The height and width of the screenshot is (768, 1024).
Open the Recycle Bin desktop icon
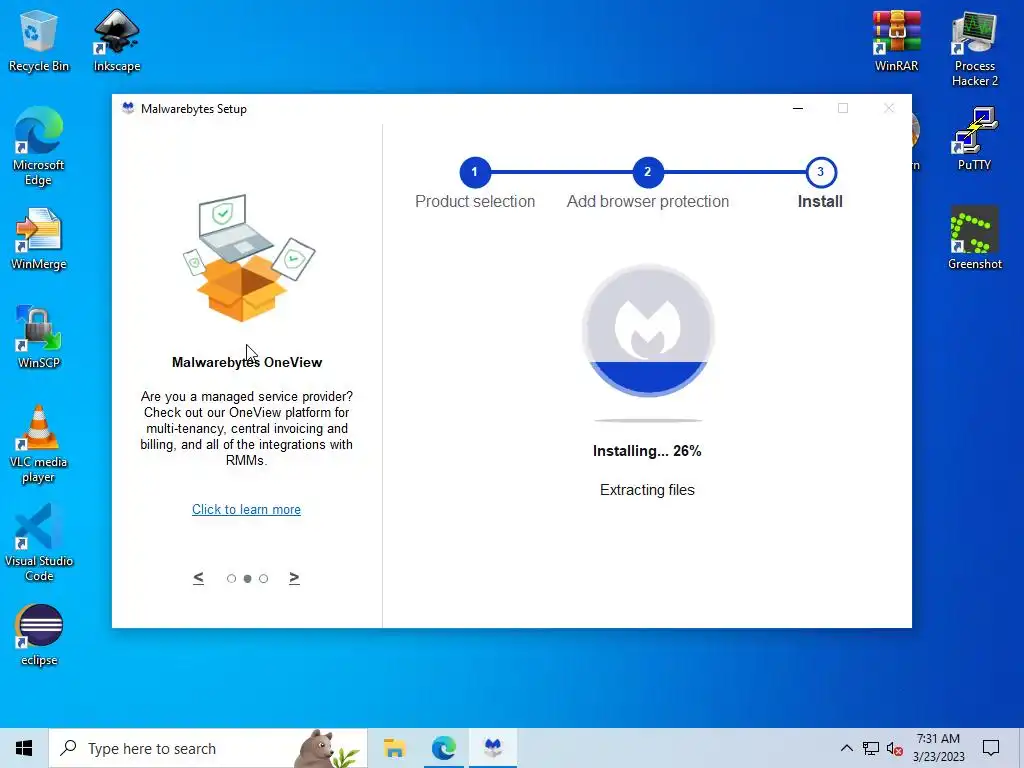pos(39,40)
